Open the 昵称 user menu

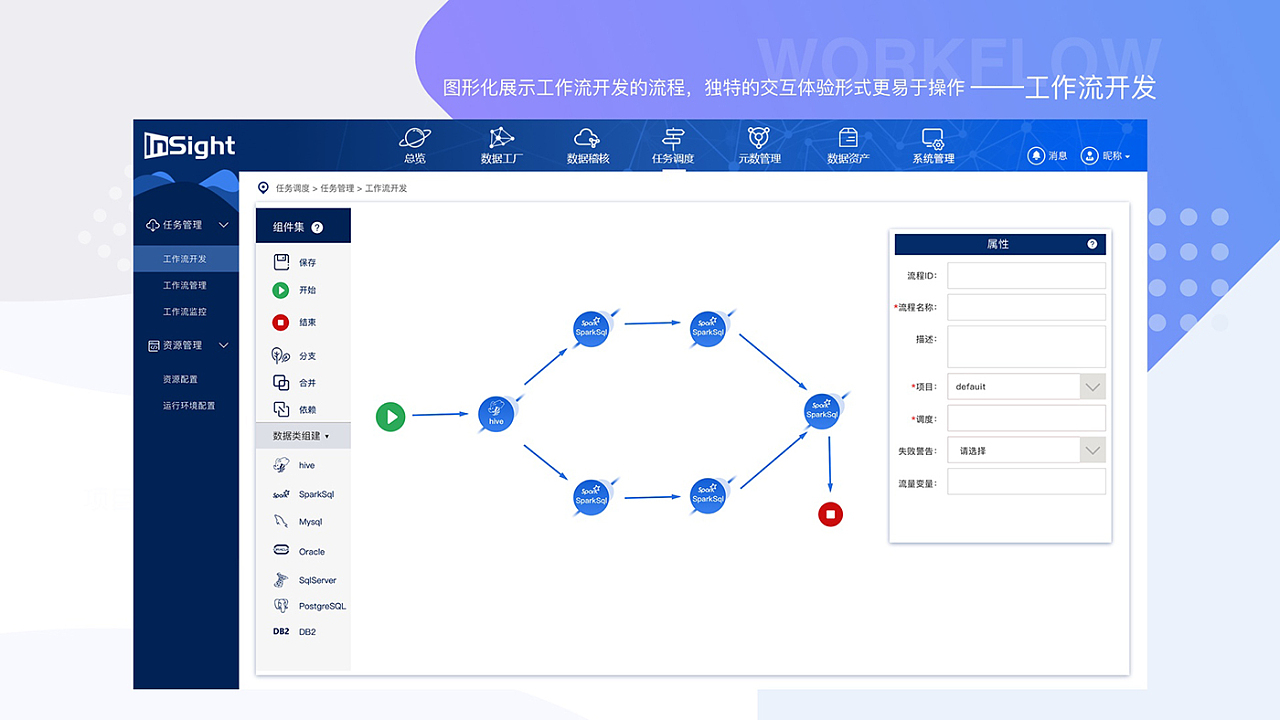[1106, 156]
